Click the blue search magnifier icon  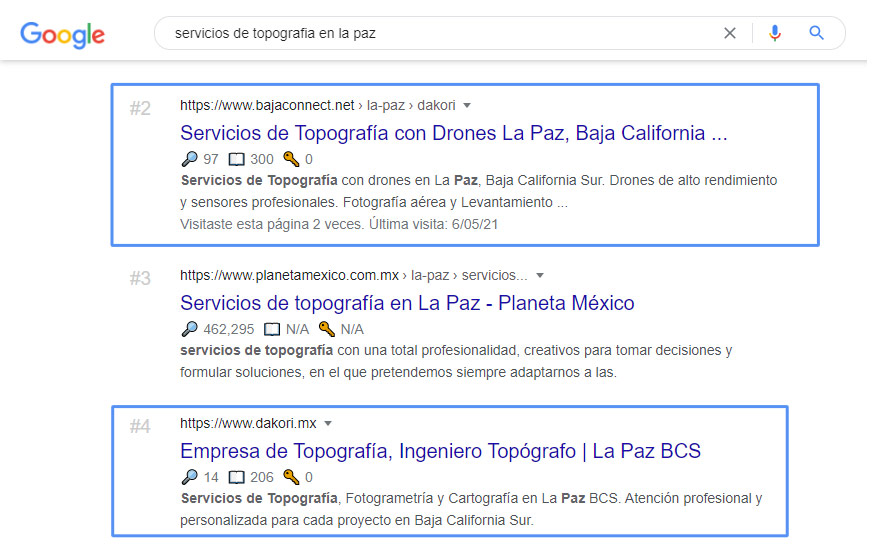pos(816,33)
